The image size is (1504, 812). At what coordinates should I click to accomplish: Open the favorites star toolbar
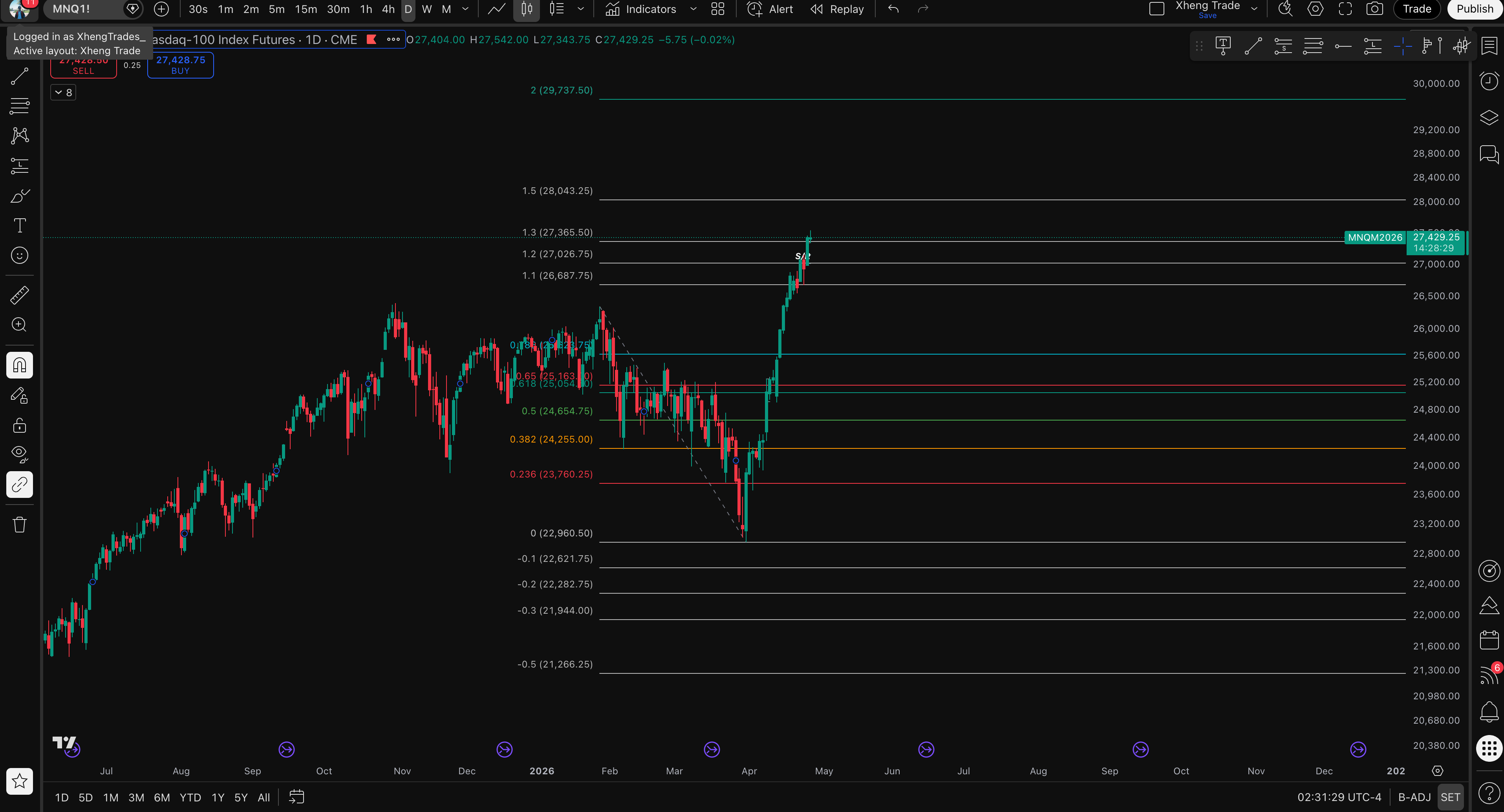point(20,781)
